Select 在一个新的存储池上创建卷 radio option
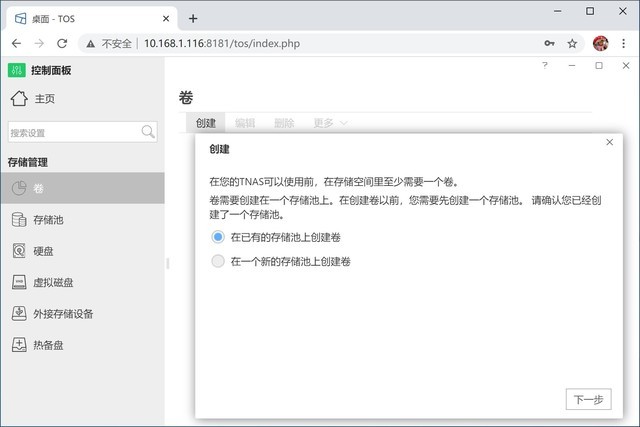 (x=218, y=261)
